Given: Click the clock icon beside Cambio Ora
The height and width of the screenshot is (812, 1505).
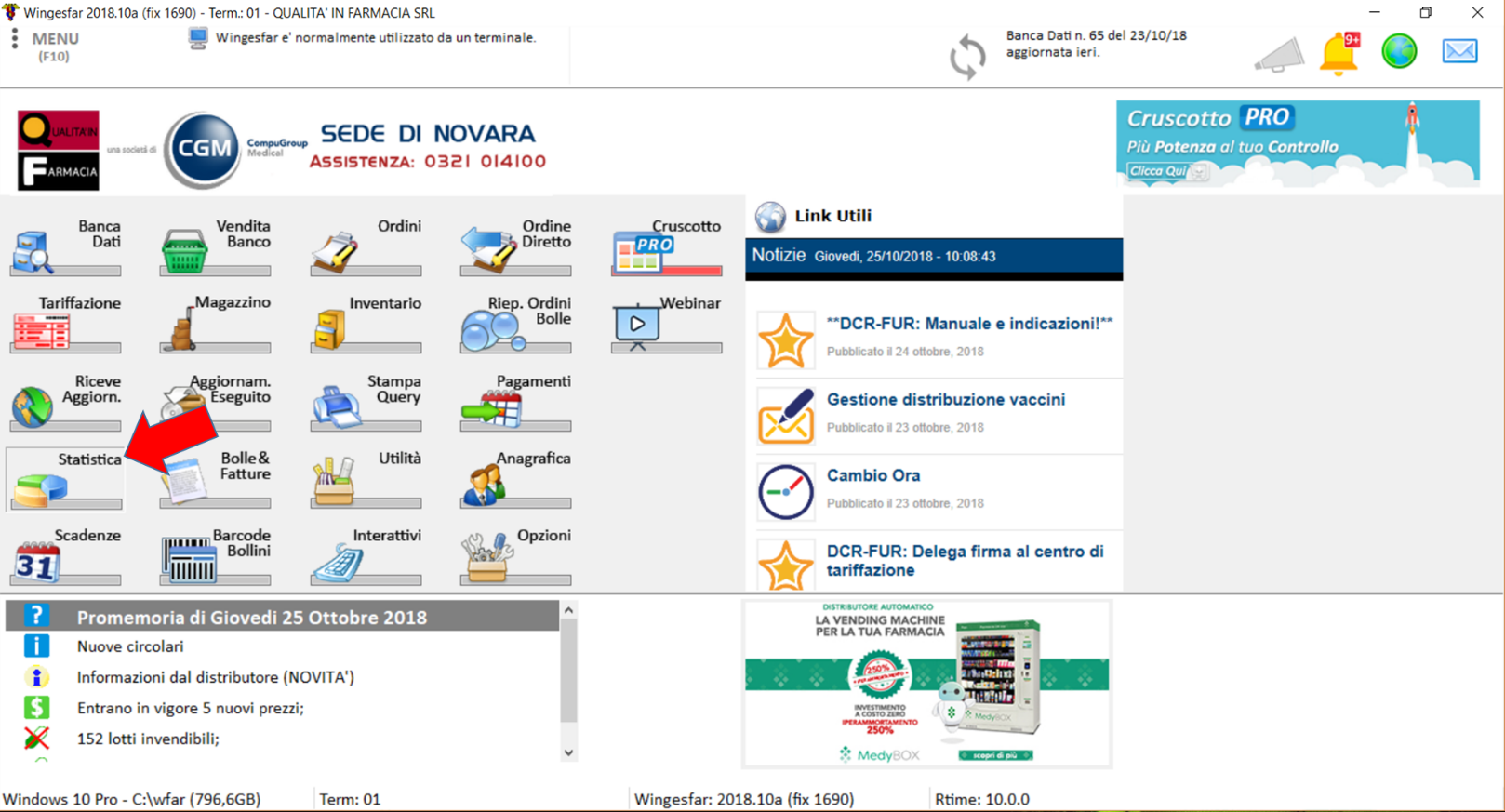Looking at the screenshot, I should (785, 491).
